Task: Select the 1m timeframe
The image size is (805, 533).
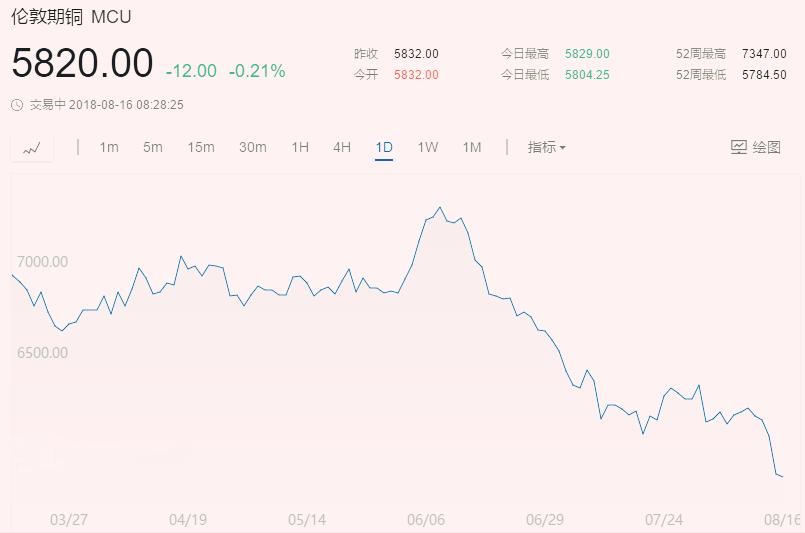Action: click(x=109, y=147)
